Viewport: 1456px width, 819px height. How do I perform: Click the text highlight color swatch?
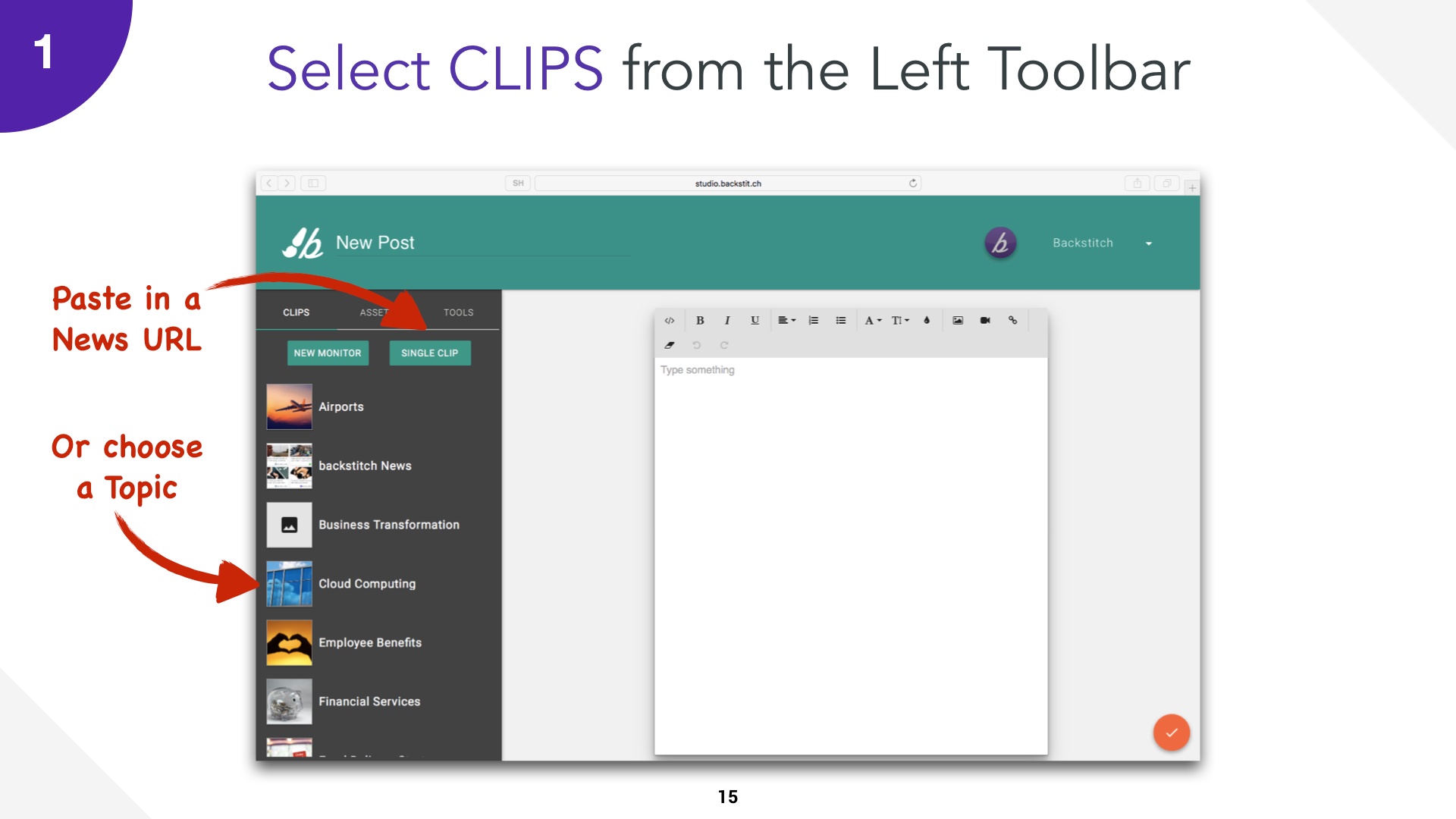pos(930,320)
